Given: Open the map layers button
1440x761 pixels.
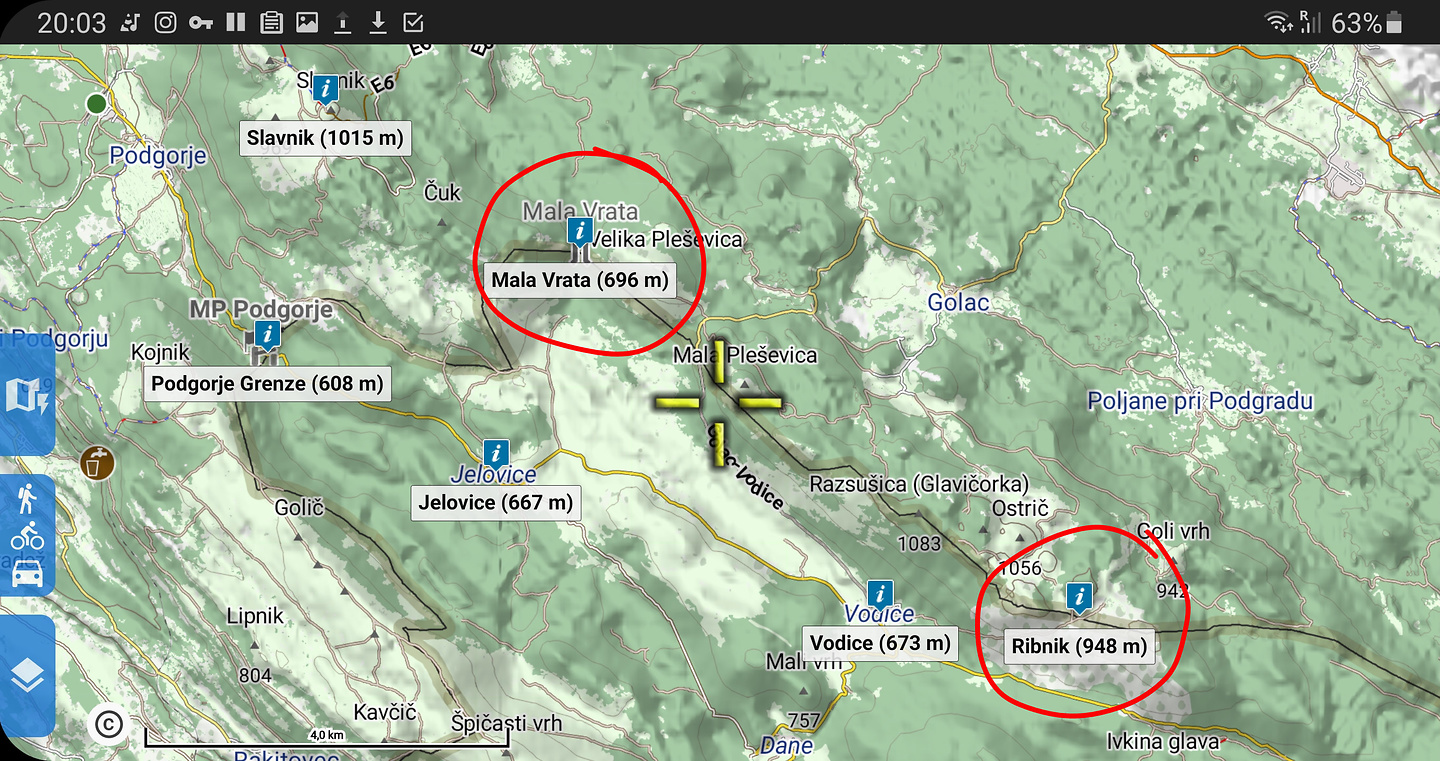Looking at the screenshot, I should click(27, 676).
